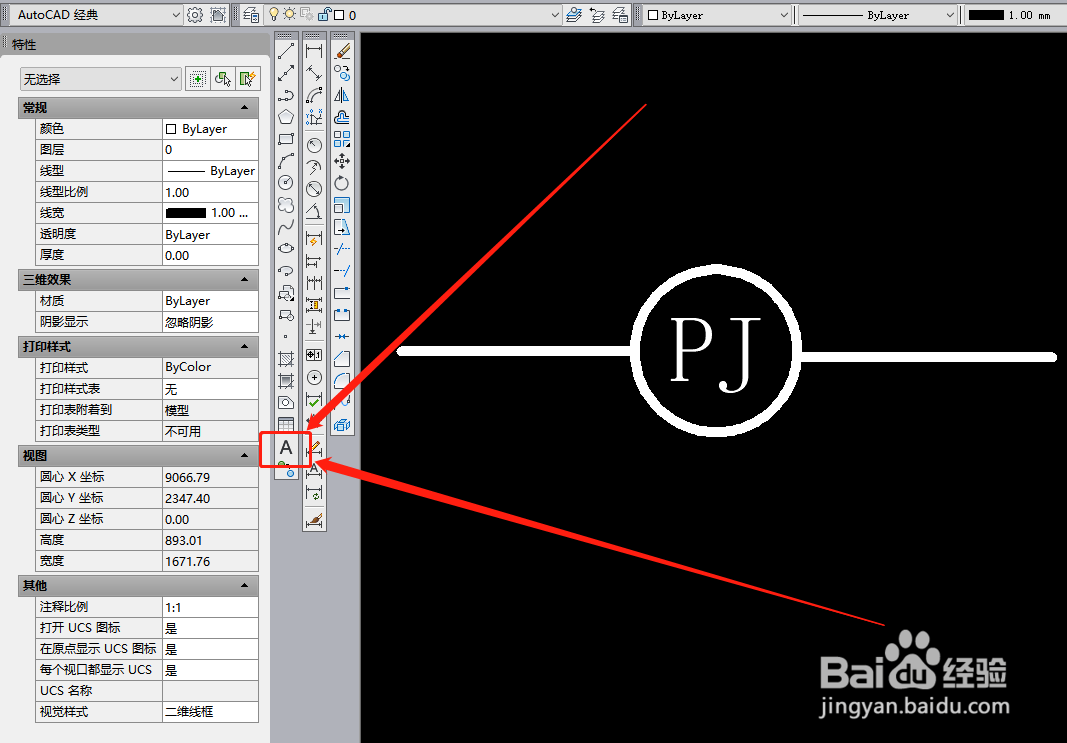Select the Scale tool
Viewport: 1067px width, 743px height.
point(342,204)
